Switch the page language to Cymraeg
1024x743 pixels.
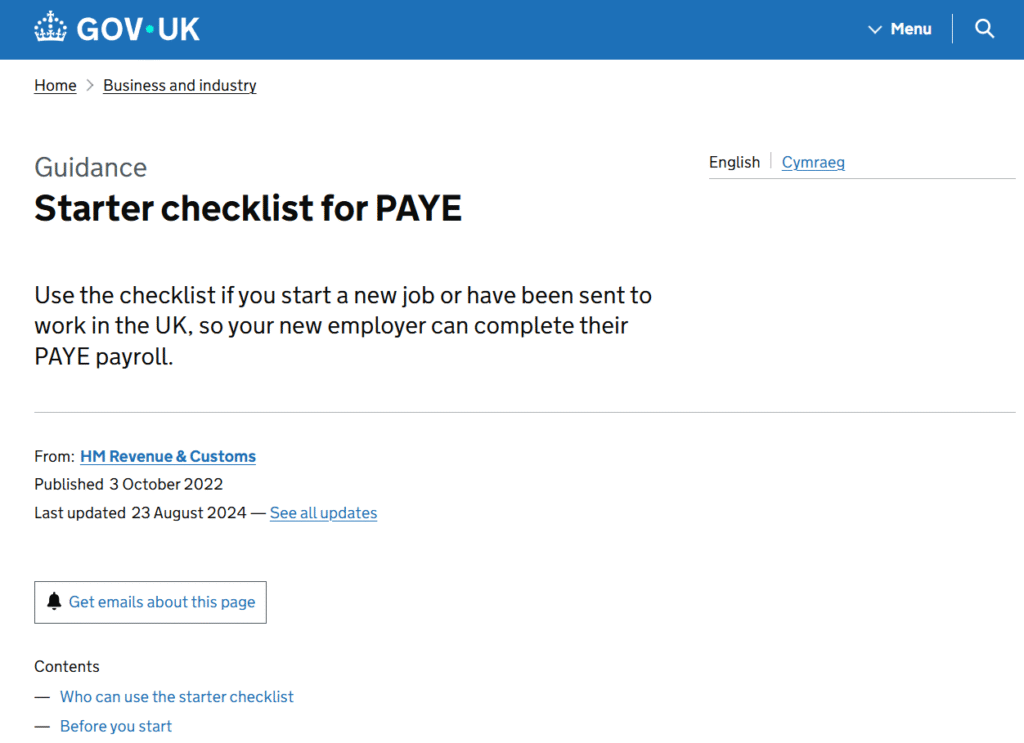coord(813,162)
